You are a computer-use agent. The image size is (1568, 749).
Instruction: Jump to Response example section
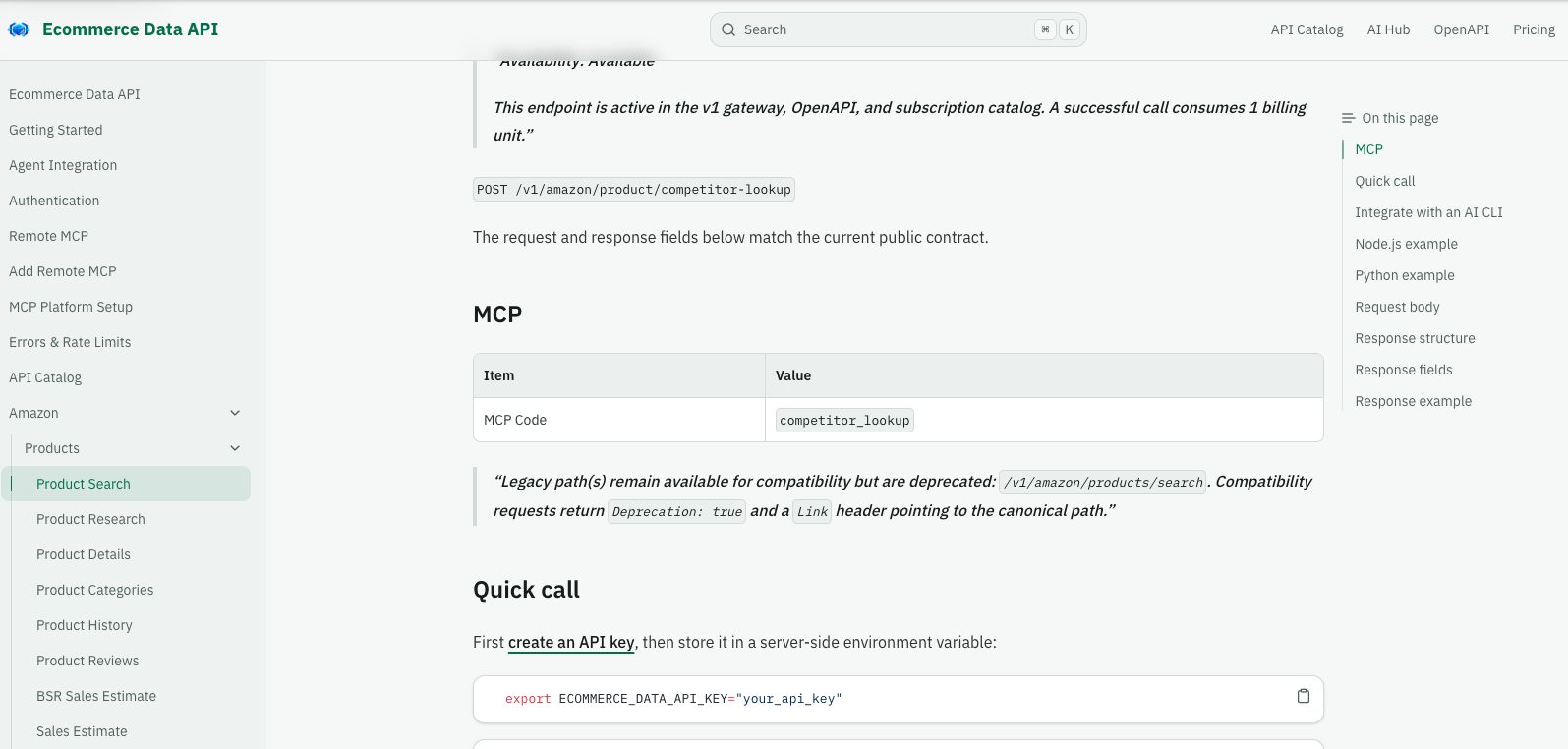point(1414,401)
